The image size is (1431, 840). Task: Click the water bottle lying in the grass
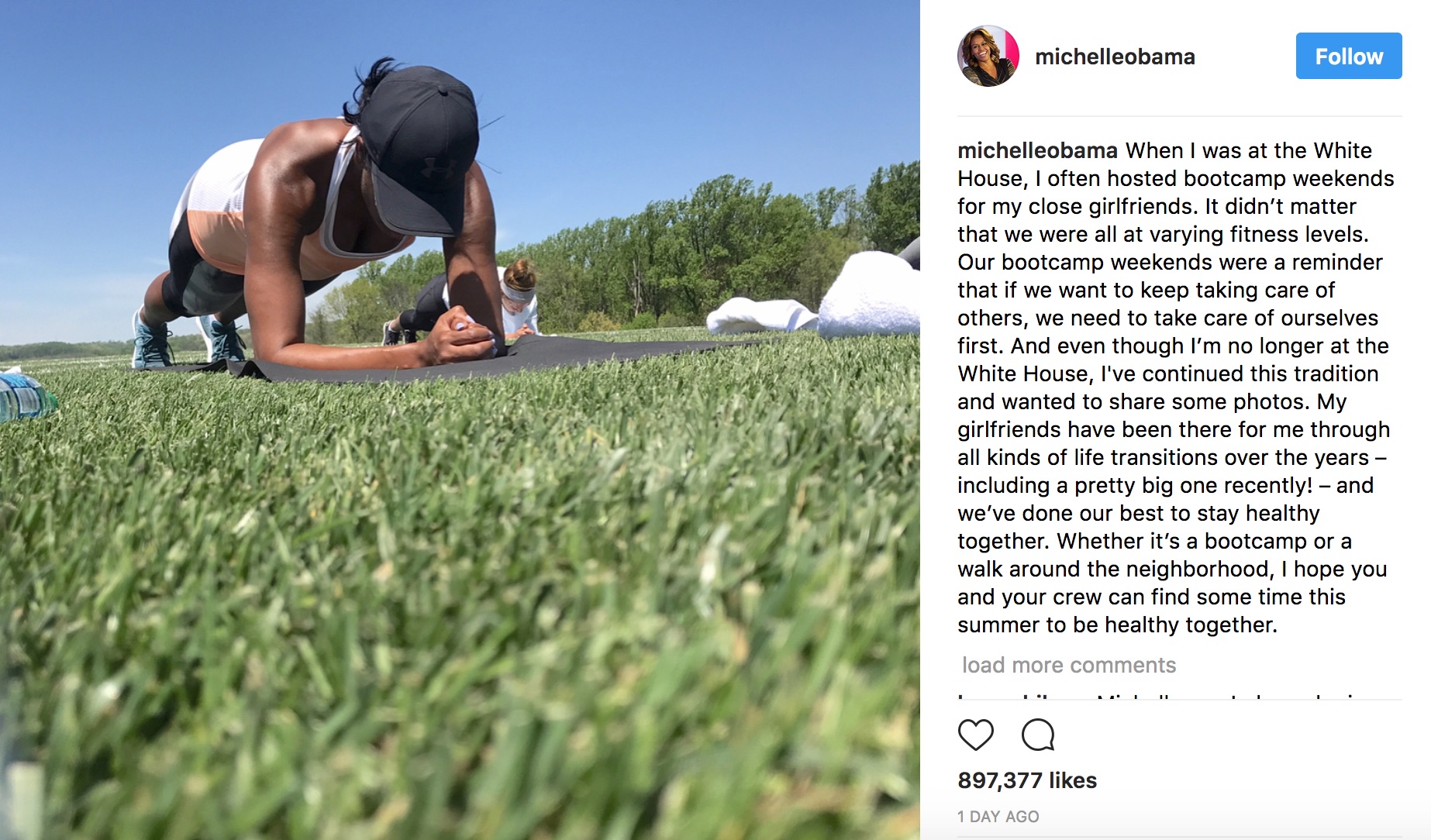pyautogui.click(x=25, y=397)
